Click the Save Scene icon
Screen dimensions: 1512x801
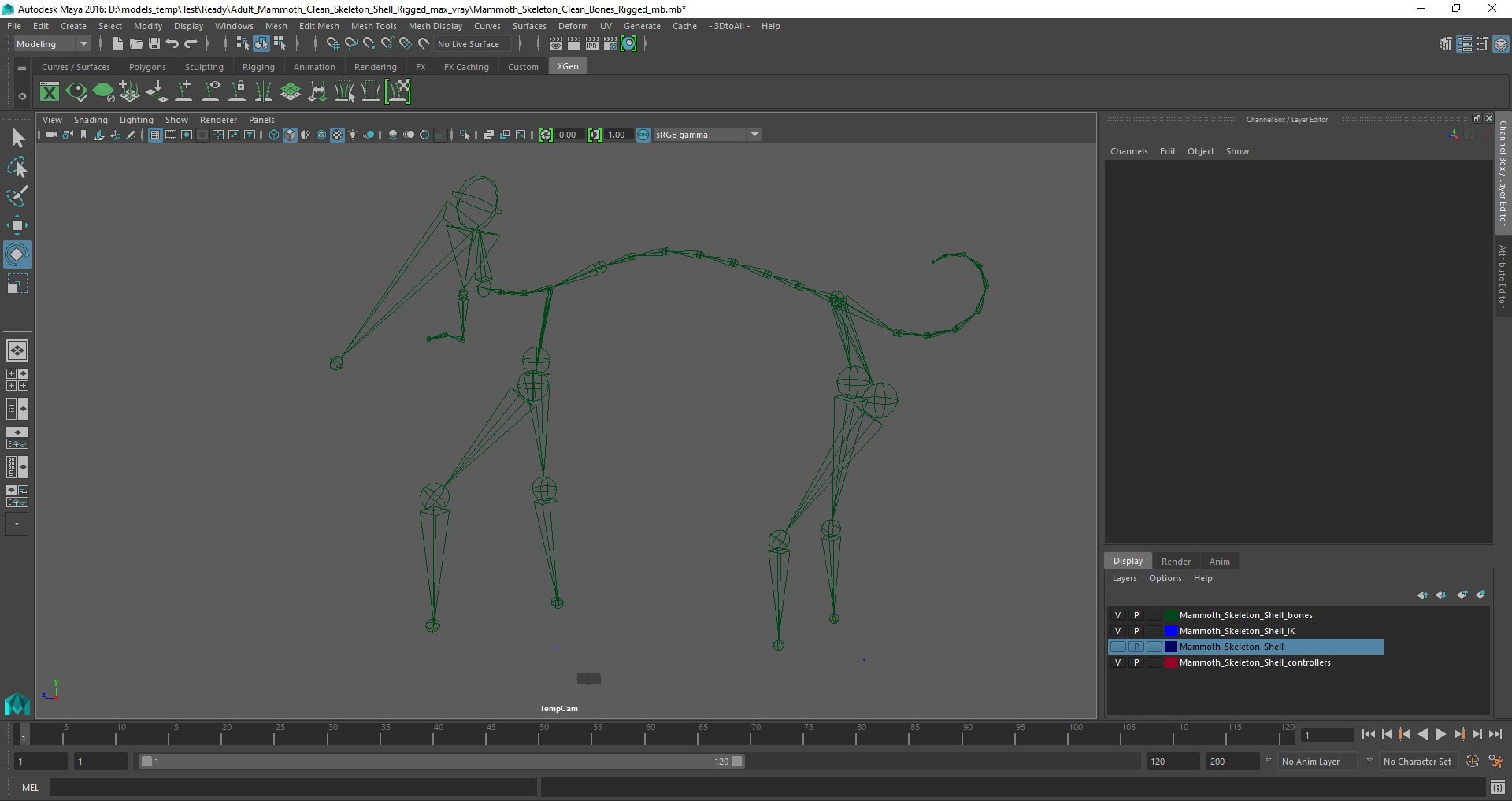point(154,44)
